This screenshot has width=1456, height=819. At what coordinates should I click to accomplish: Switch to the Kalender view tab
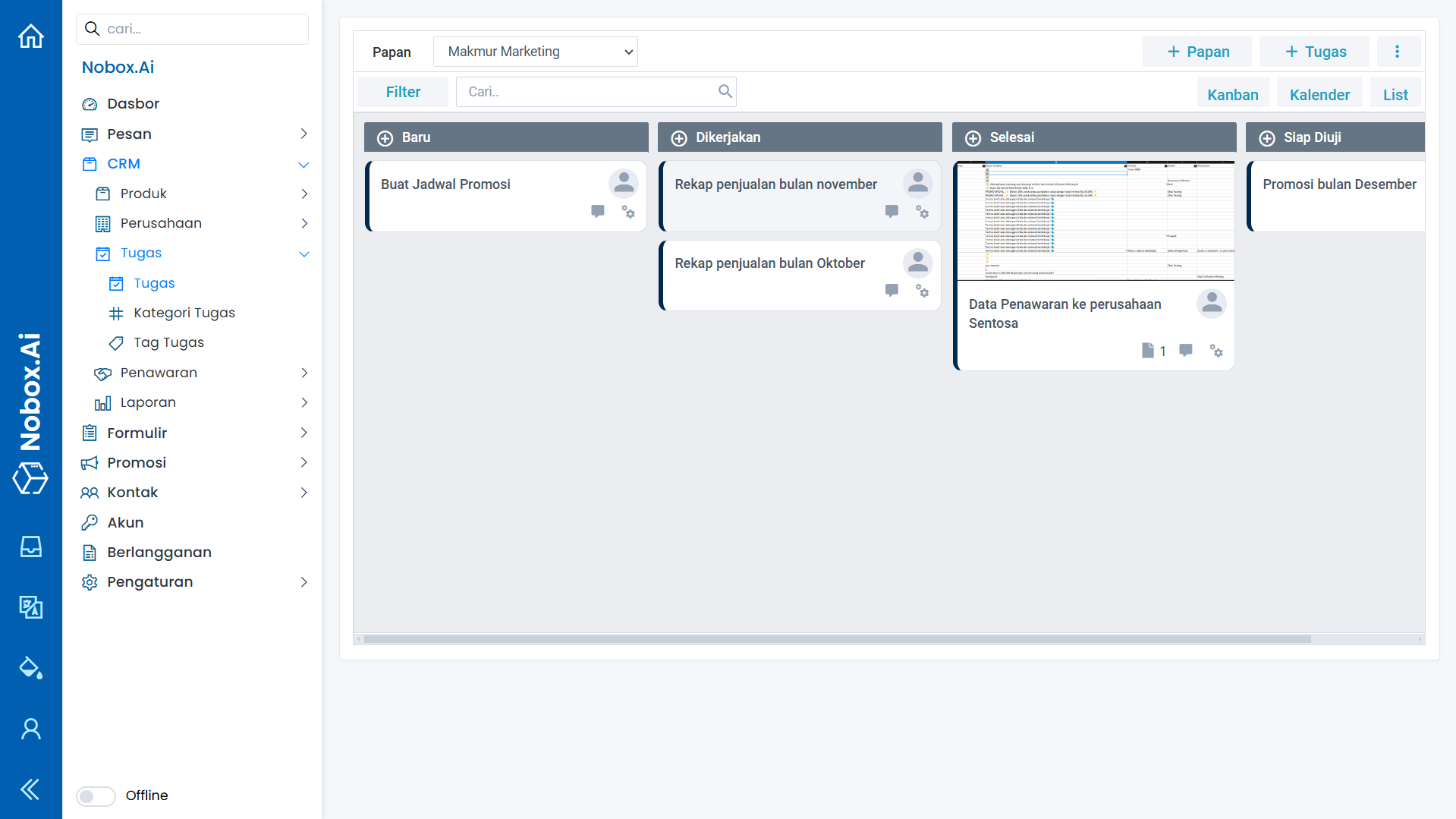point(1319,95)
